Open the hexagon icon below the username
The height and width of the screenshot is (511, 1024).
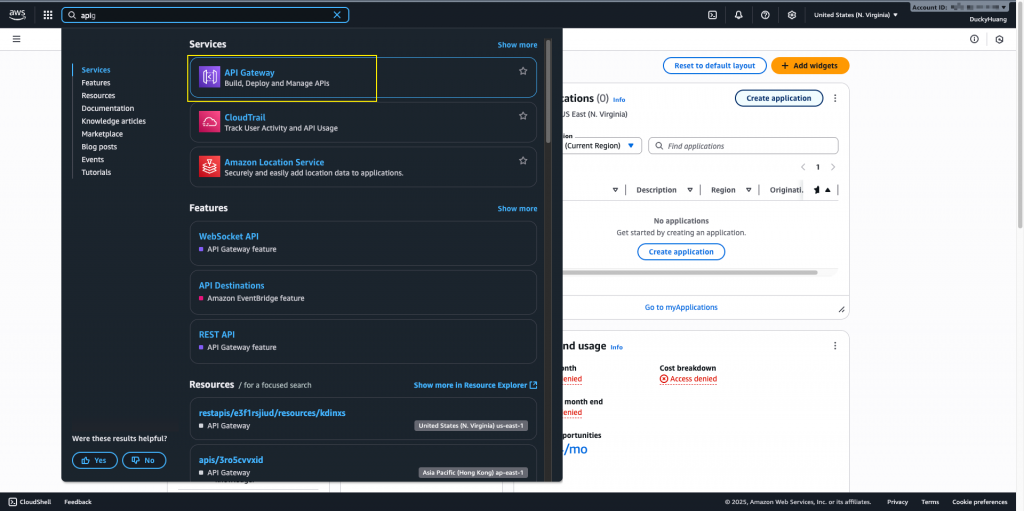coord(999,40)
